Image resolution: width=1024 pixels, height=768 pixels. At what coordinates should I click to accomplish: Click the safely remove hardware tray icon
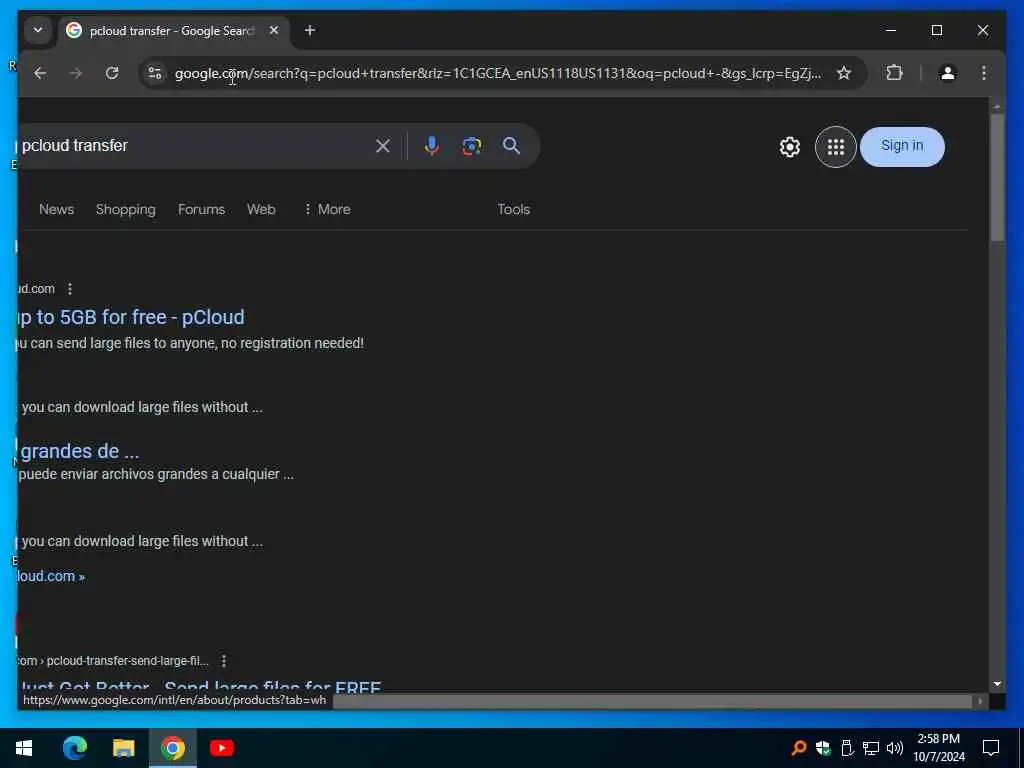pyautogui.click(x=847, y=748)
